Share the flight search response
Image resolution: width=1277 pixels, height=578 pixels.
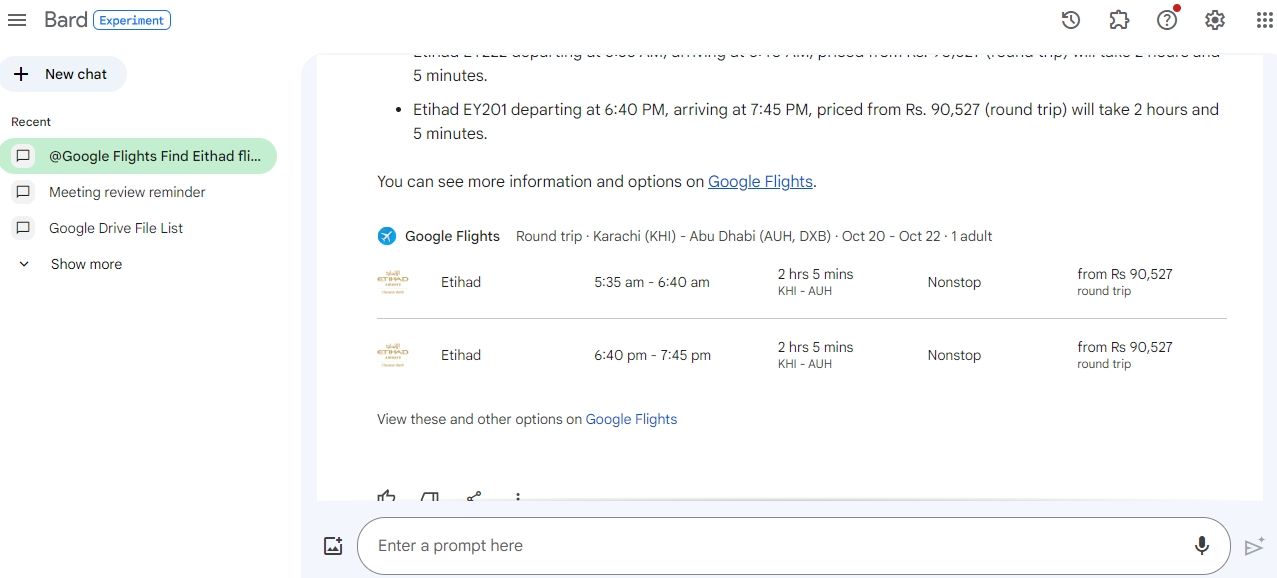(x=473, y=498)
